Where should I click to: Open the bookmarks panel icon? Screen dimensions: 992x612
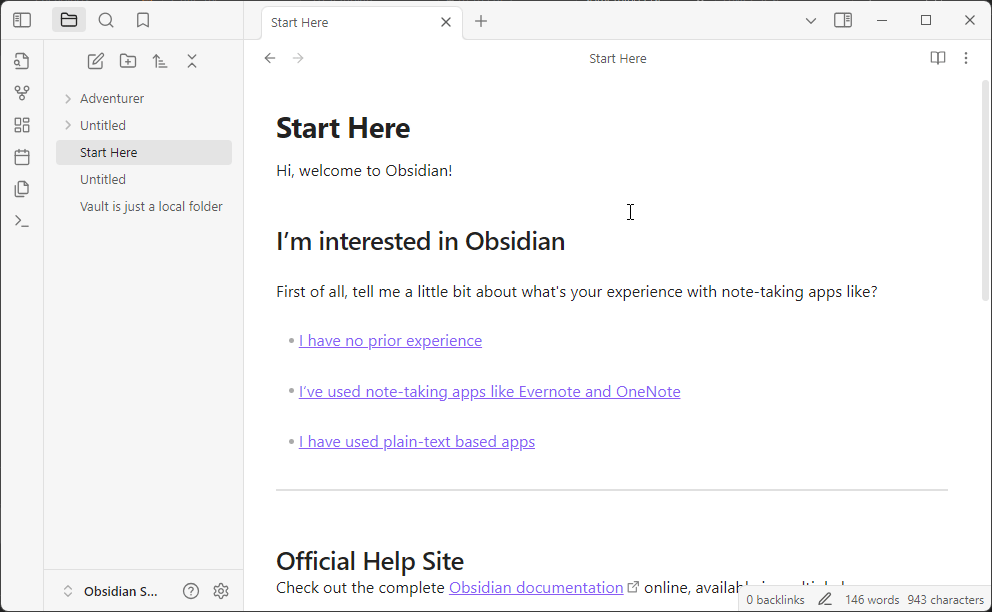143,20
